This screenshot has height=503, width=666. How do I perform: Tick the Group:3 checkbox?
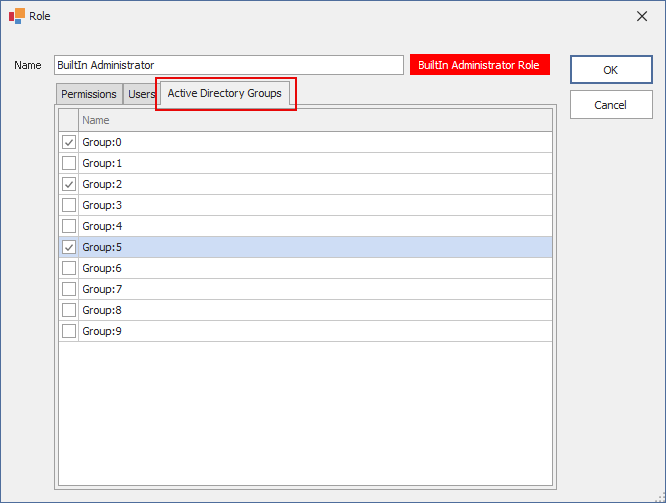[x=69, y=205]
